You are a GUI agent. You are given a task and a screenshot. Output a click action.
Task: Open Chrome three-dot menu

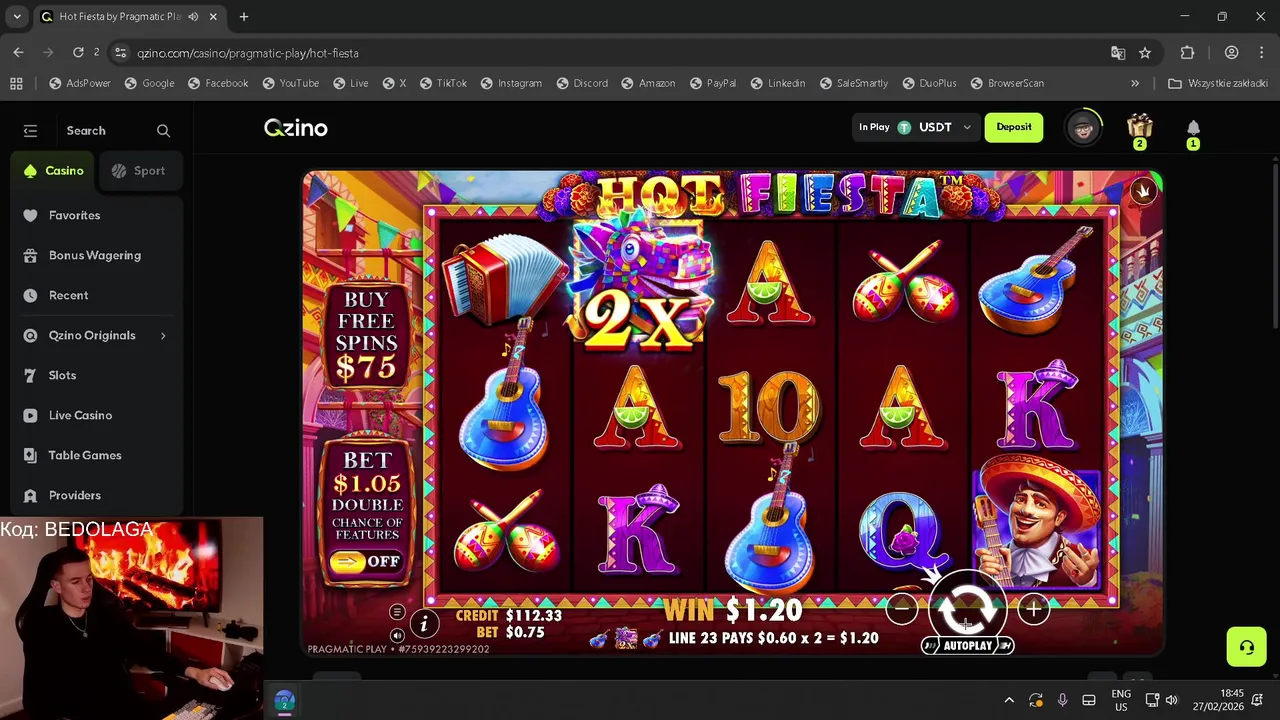(x=1260, y=53)
